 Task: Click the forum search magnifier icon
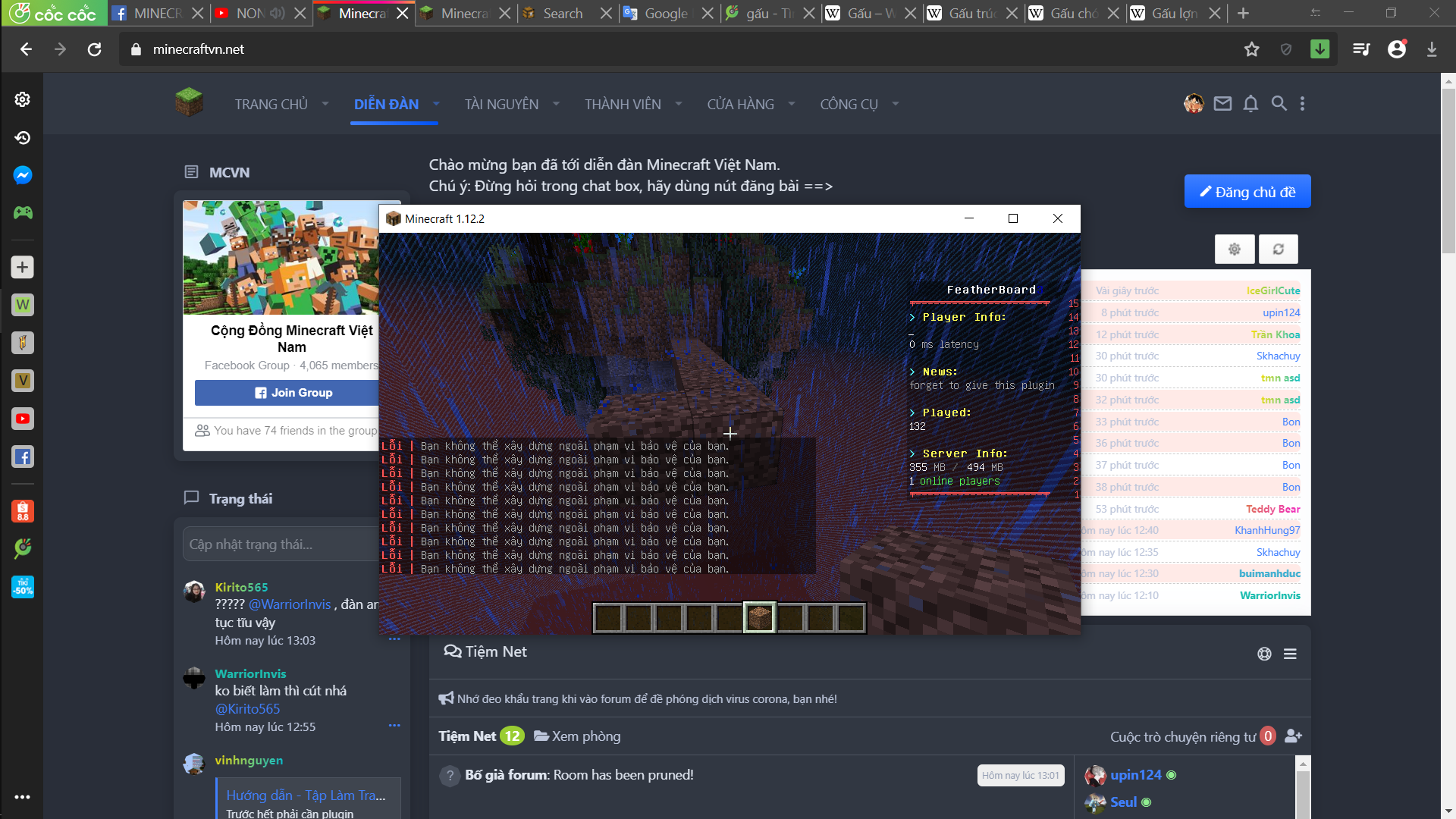pyautogui.click(x=1279, y=104)
